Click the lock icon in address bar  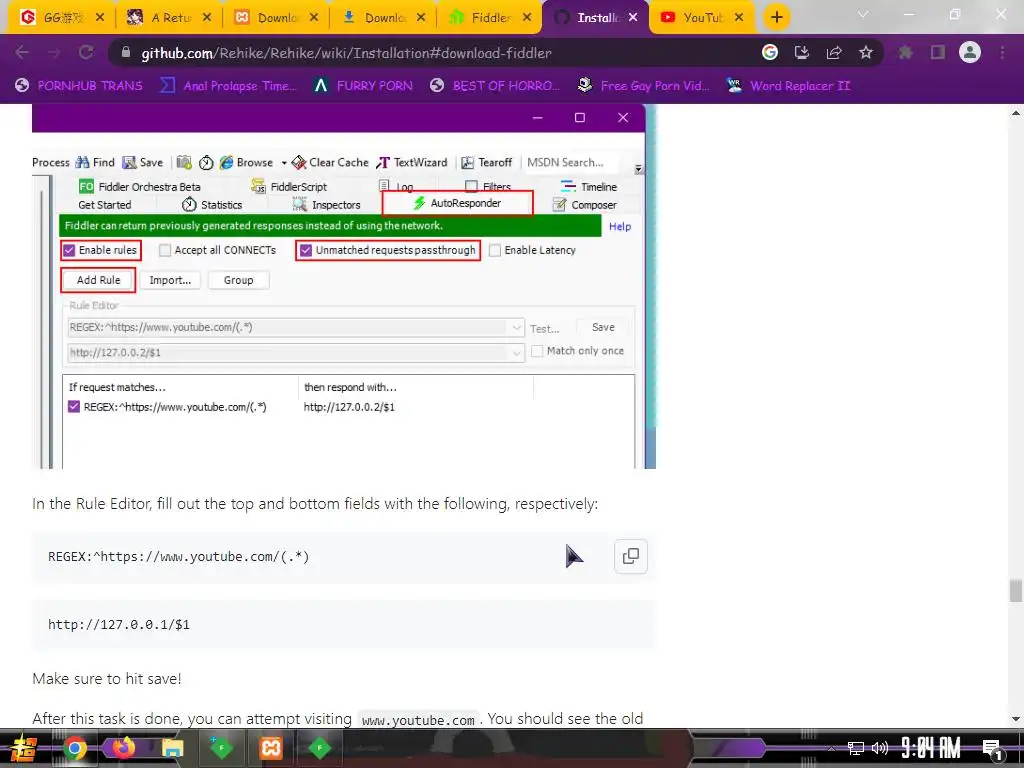(127, 52)
